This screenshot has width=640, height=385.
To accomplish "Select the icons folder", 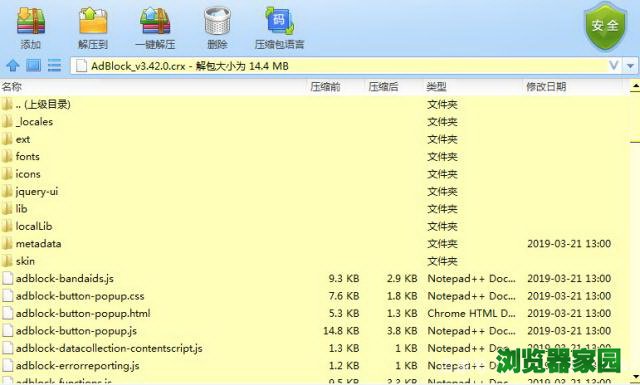I will (314, 174).
